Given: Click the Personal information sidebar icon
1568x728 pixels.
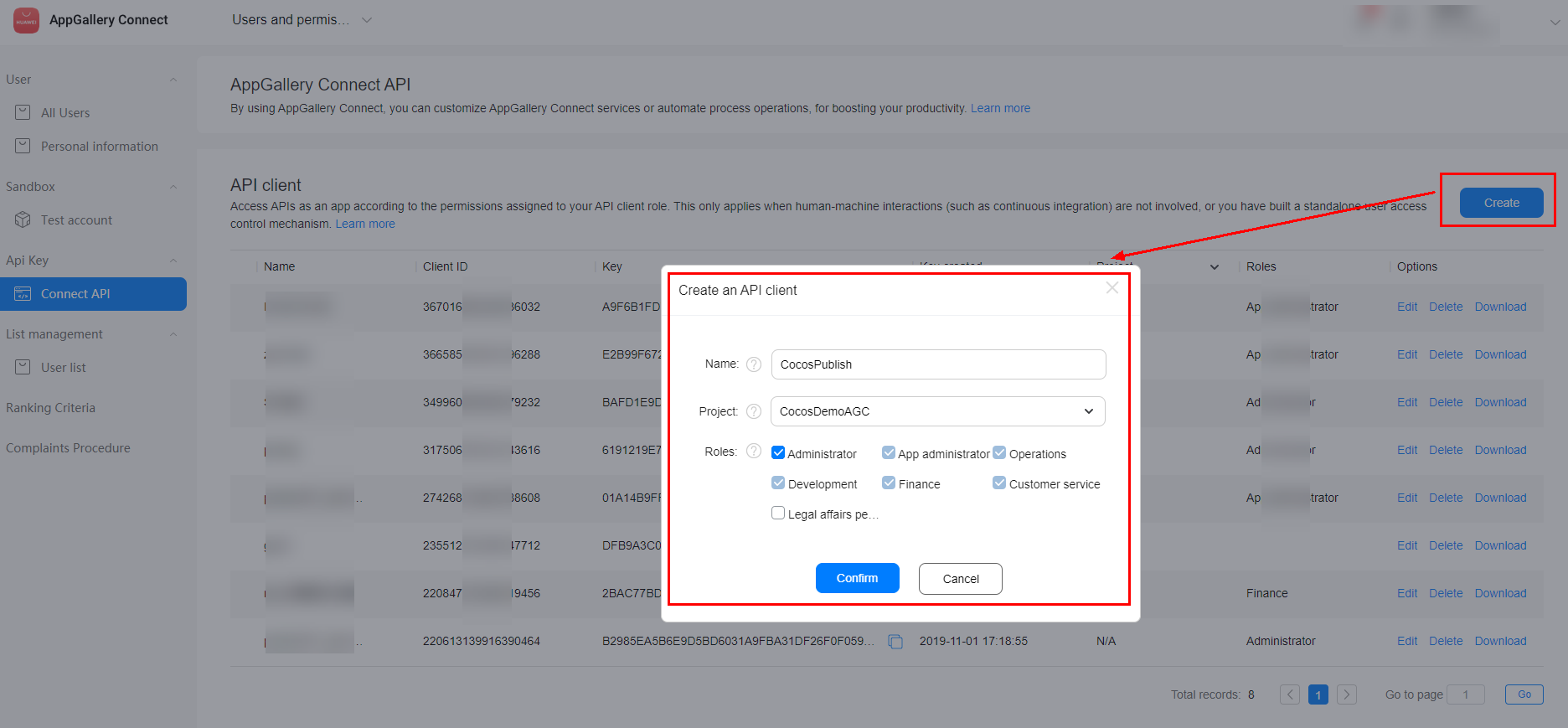Looking at the screenshot, I should tap(23, 146).
